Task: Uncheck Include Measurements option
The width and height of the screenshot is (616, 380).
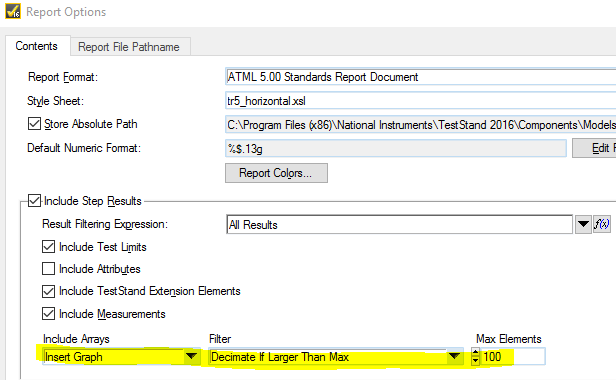Action: point(48,314)
